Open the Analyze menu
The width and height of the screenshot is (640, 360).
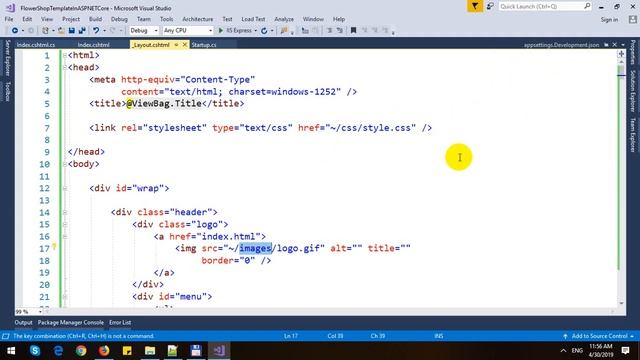click(x=284, y=19)
